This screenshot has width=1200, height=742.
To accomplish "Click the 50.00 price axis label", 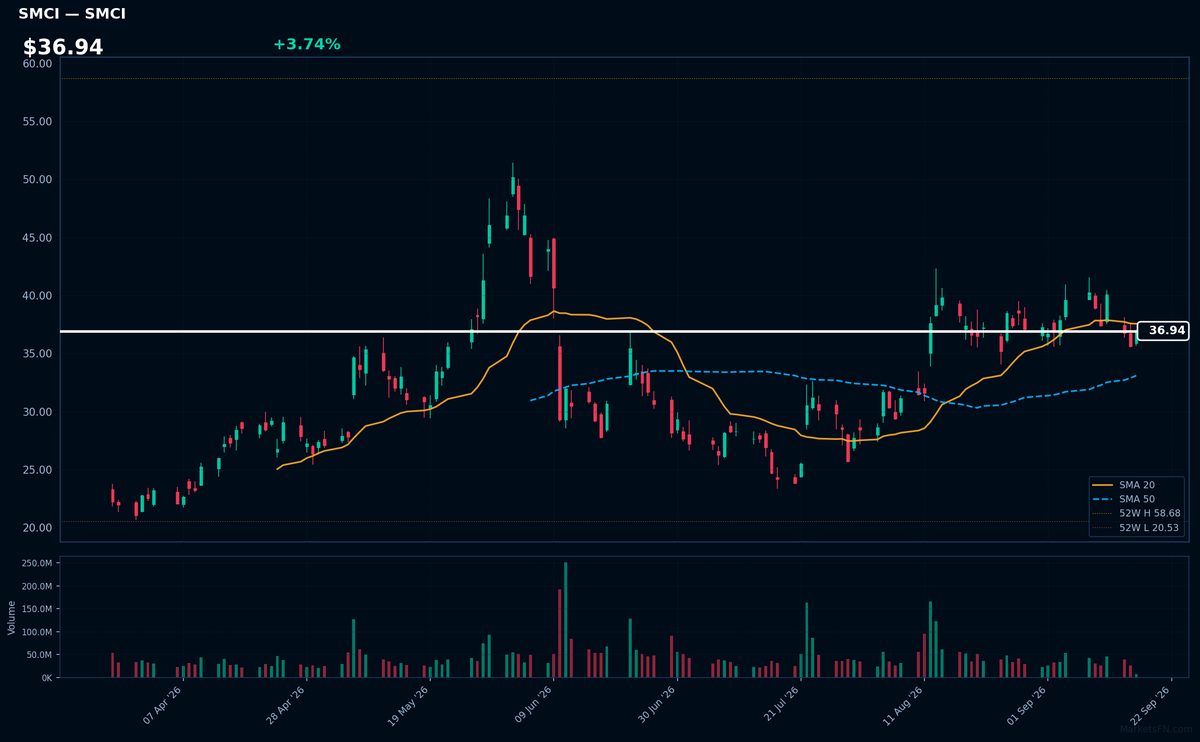I will (x=38, y=179).
